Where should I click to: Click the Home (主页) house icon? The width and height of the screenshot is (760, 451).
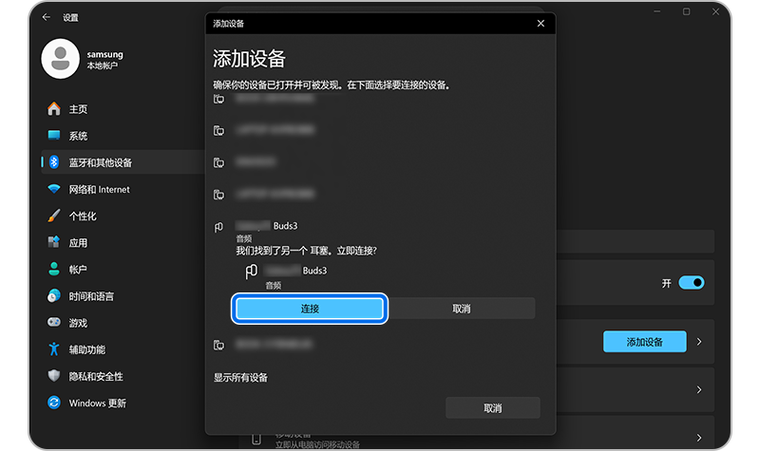point(54,109)
